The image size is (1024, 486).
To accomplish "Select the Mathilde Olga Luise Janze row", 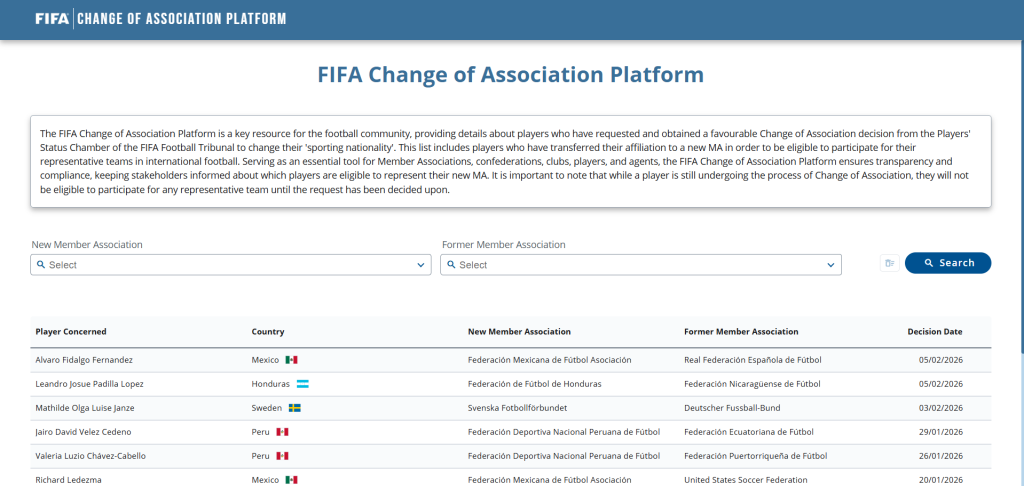I will pos(84,408).
